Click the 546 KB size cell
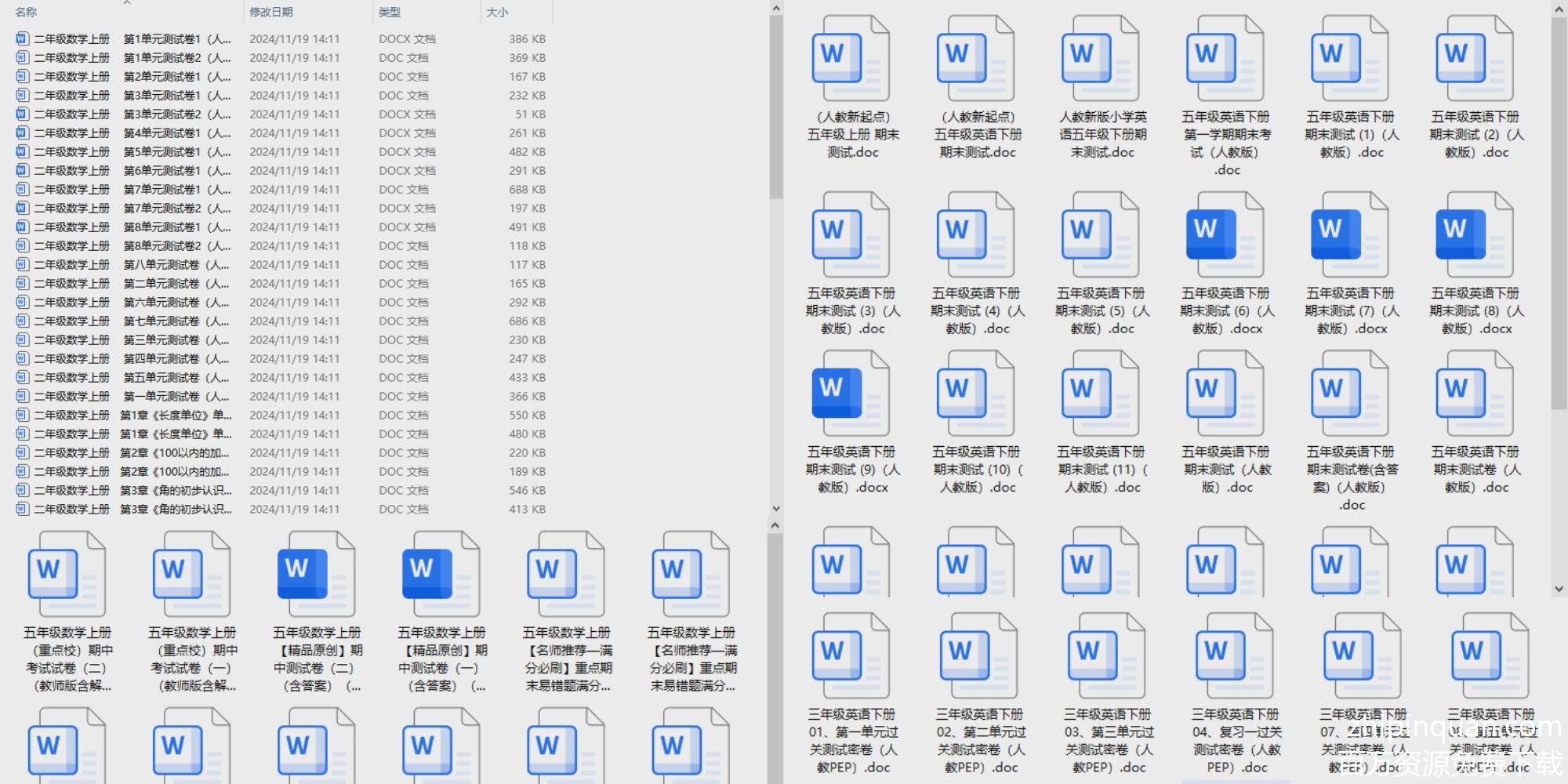1568x784 pixels. 527,490
